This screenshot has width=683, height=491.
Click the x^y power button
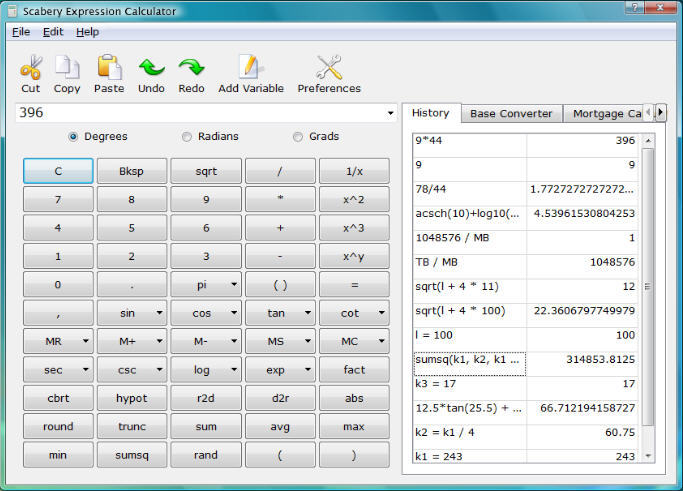(x=354, y=256)
